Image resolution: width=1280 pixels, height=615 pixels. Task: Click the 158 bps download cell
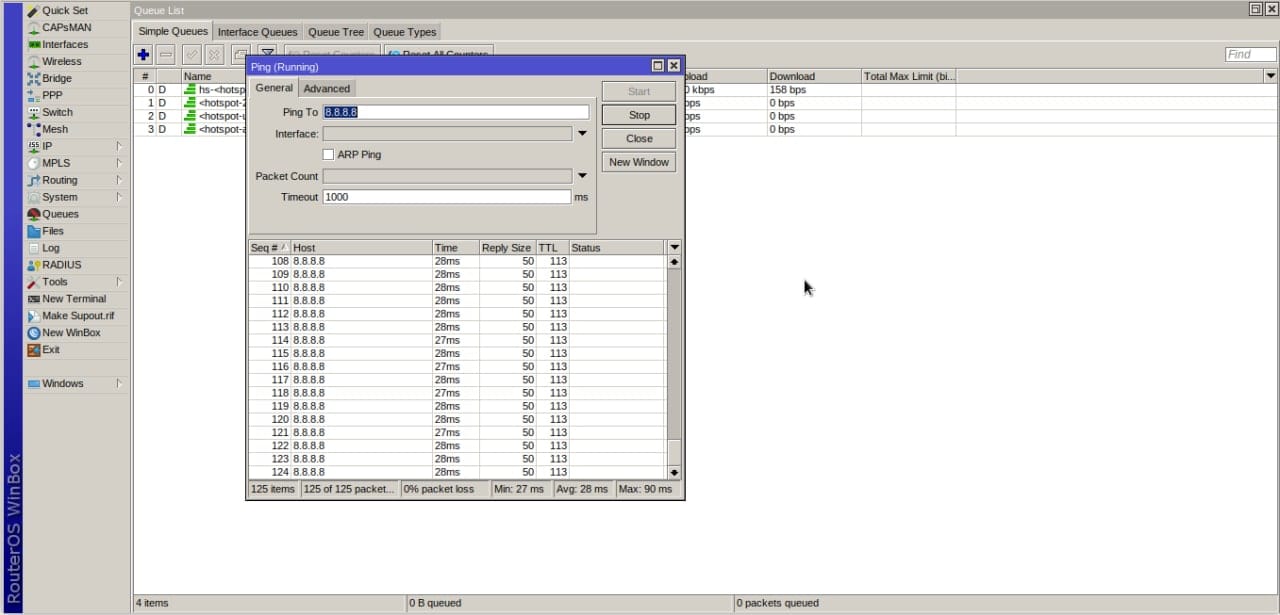tap(813, 90)
